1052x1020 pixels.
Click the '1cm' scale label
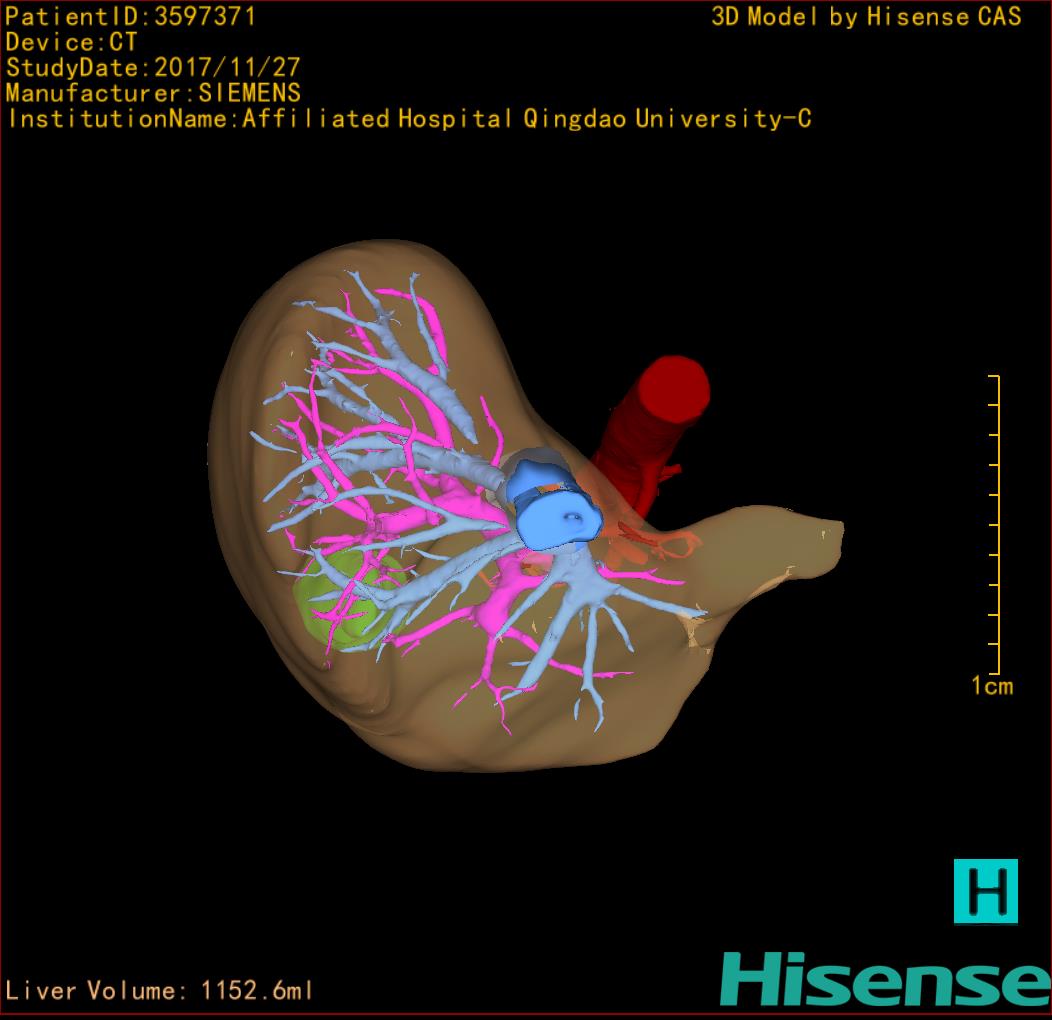coord(992,686)
